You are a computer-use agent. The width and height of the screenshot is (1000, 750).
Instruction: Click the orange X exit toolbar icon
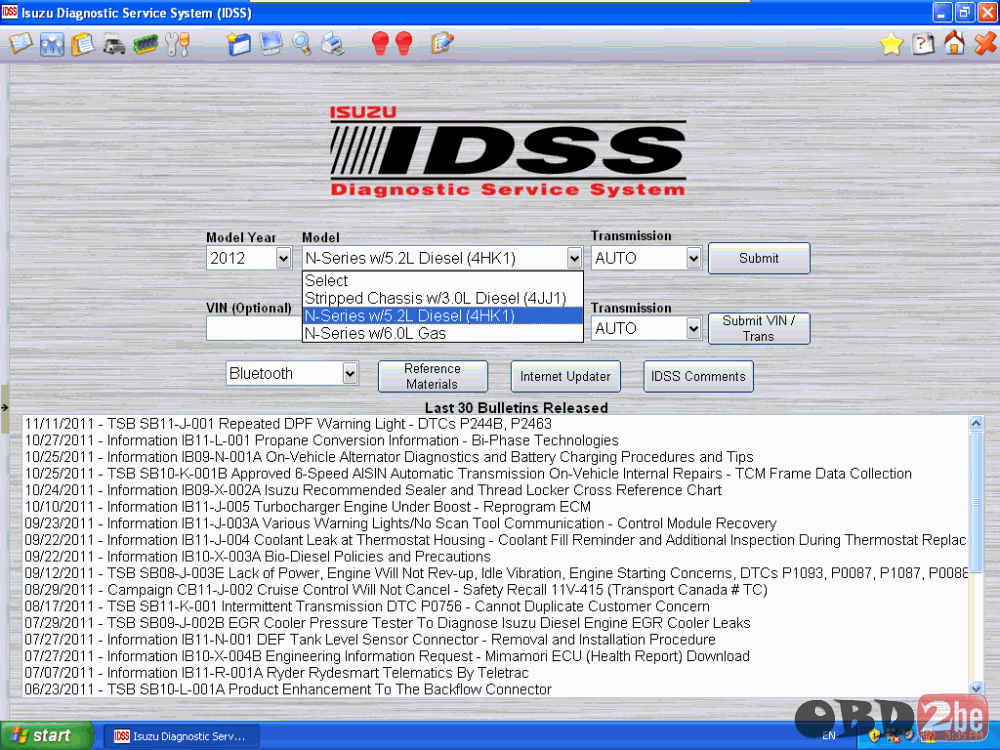coord(985,44)
